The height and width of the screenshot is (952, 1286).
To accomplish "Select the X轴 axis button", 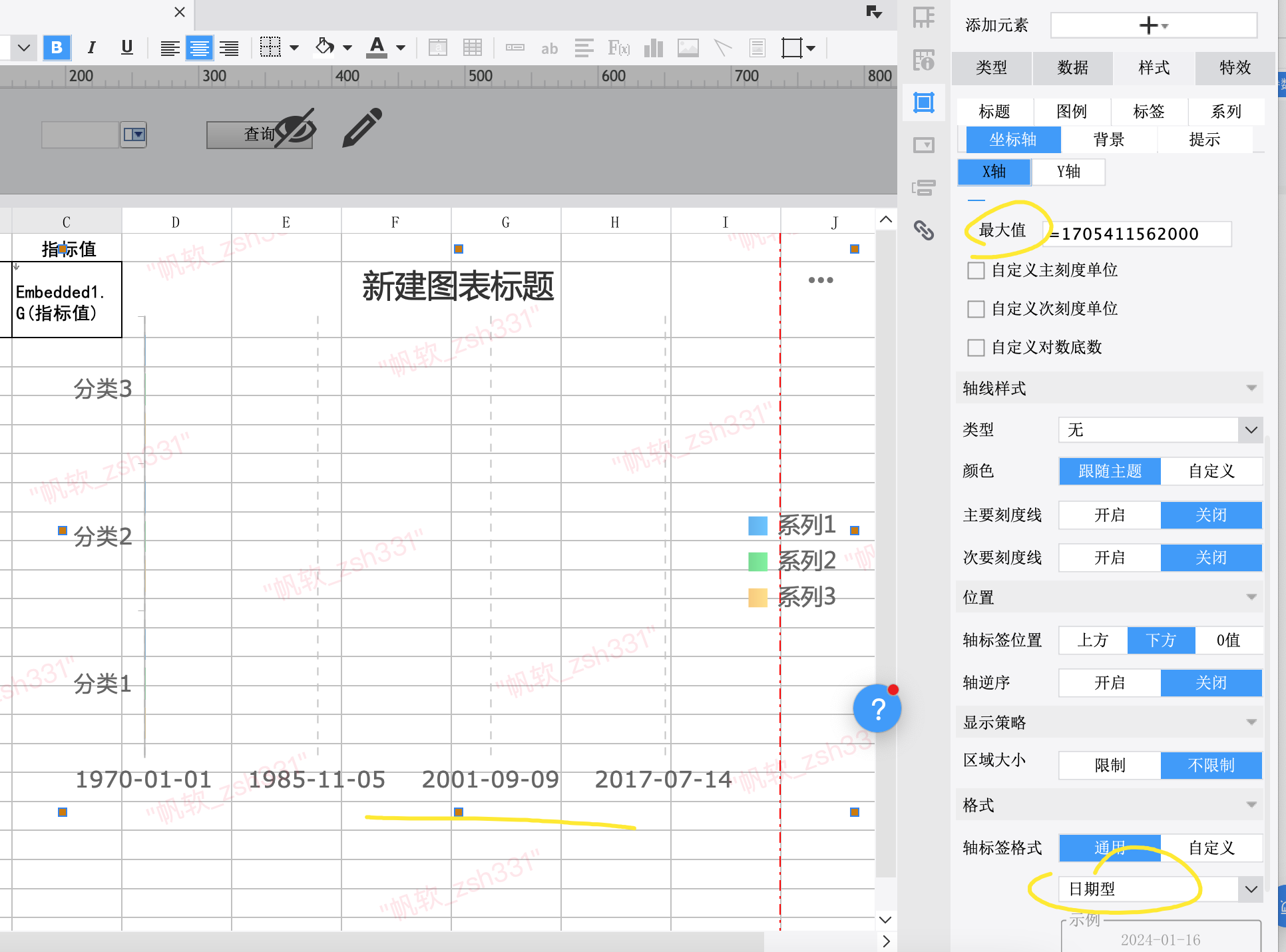I will click(x=994, y=172).
